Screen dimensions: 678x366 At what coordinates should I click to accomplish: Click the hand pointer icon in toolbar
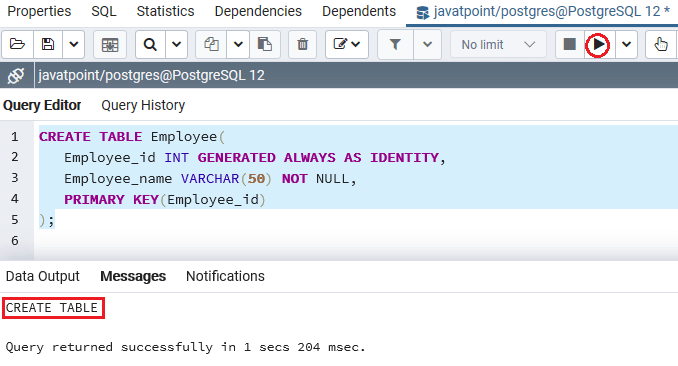coord(661,44)
